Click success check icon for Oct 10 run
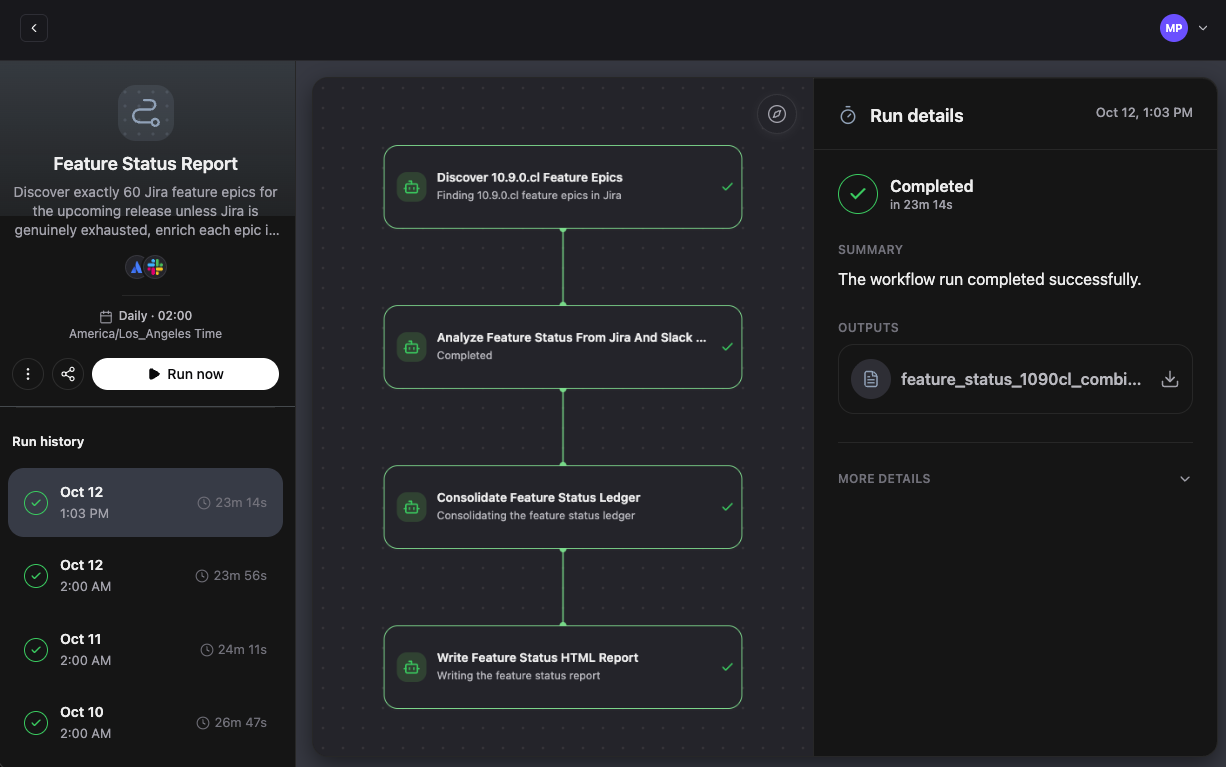The image size is (1226, 767). point(36,723)
